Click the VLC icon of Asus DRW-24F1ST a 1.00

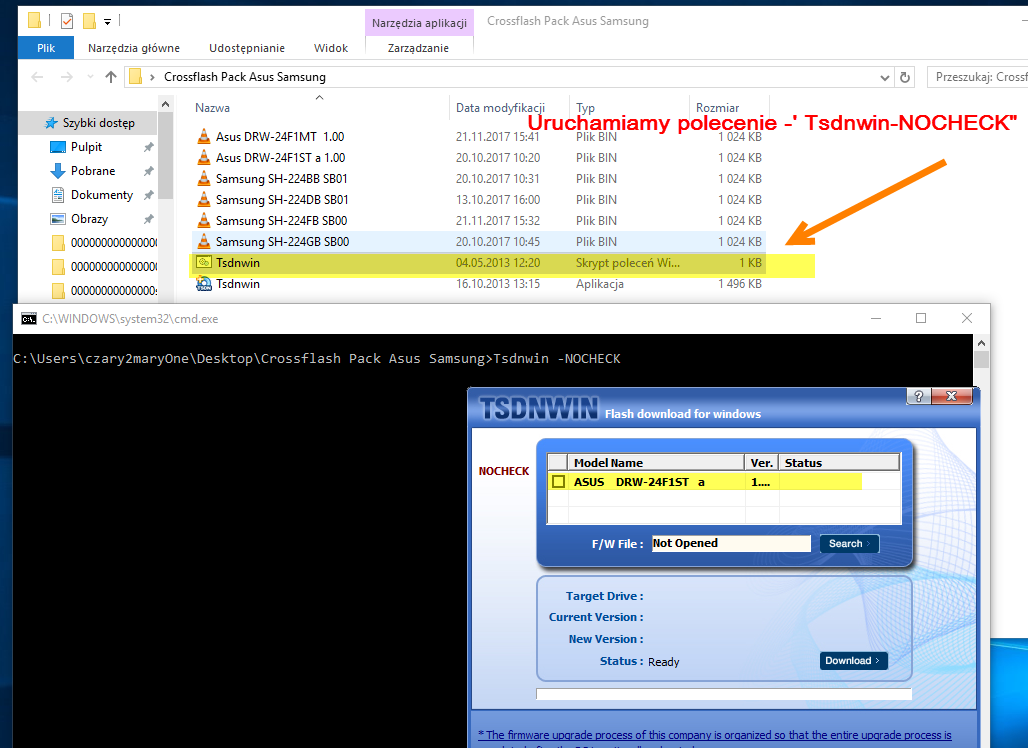[204, 157]
